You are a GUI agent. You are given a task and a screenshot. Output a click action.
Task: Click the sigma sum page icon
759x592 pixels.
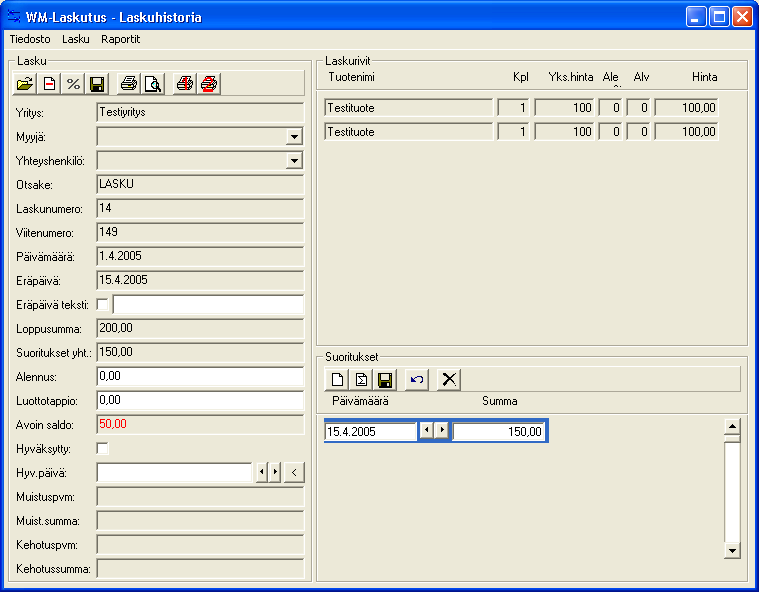coord(361,379)
